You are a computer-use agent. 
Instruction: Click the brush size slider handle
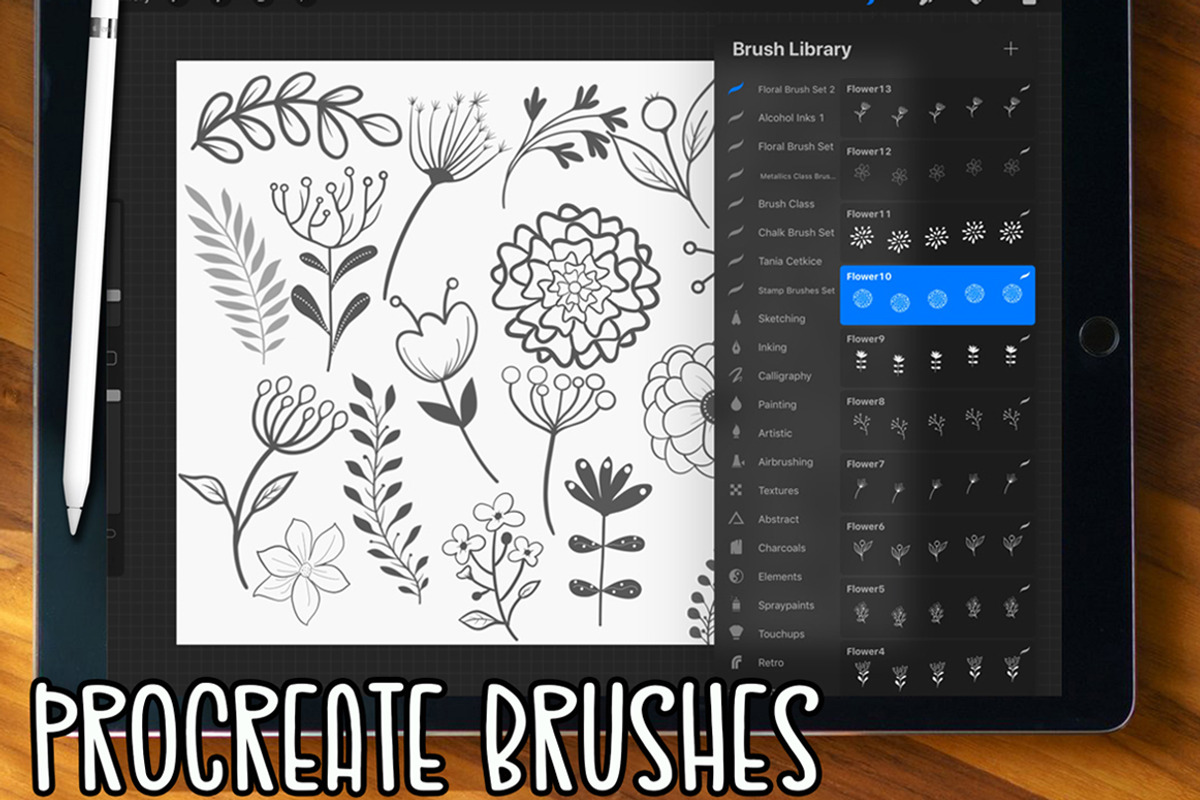pyautogui.click(x=113, y=296)
